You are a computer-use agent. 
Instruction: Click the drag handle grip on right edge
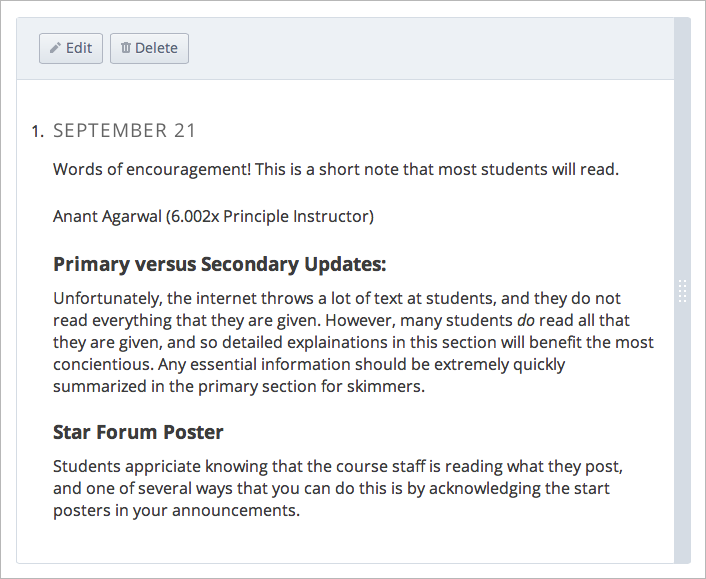[x=683, y=291]
